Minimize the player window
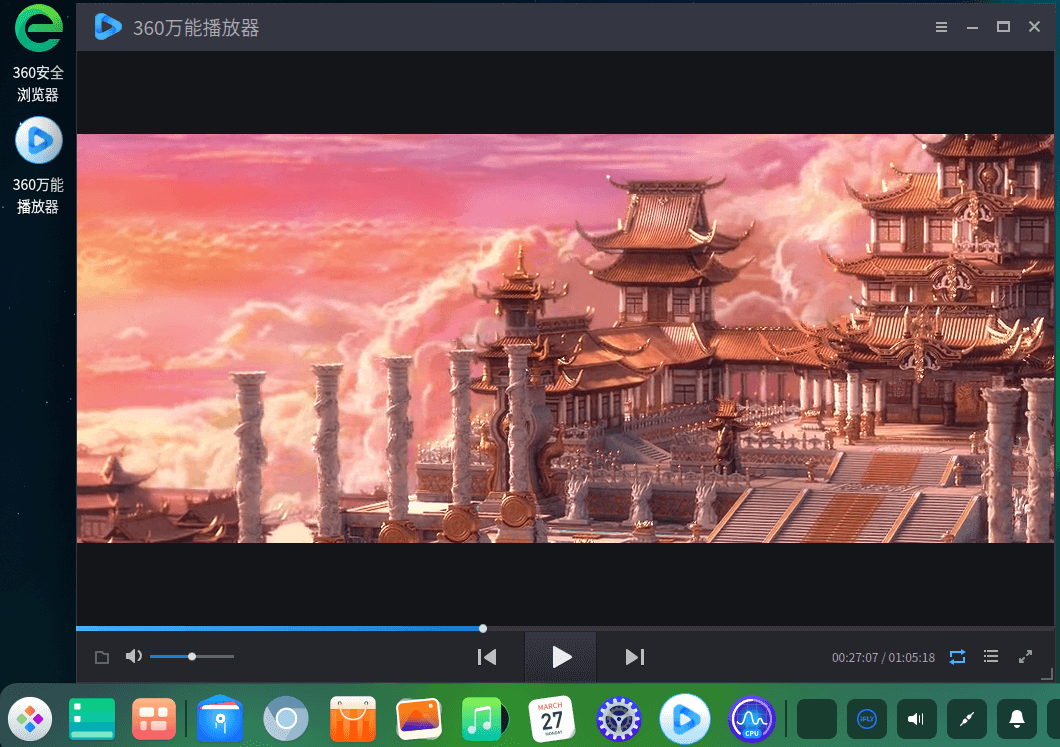The height and width of the screenshot is (747, 1060). click(972, 28)
